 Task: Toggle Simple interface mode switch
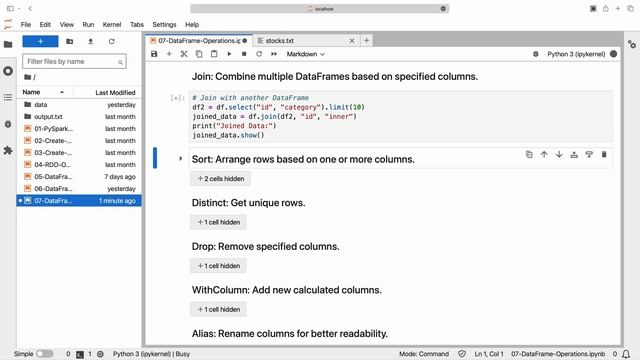tap(44, 354)
